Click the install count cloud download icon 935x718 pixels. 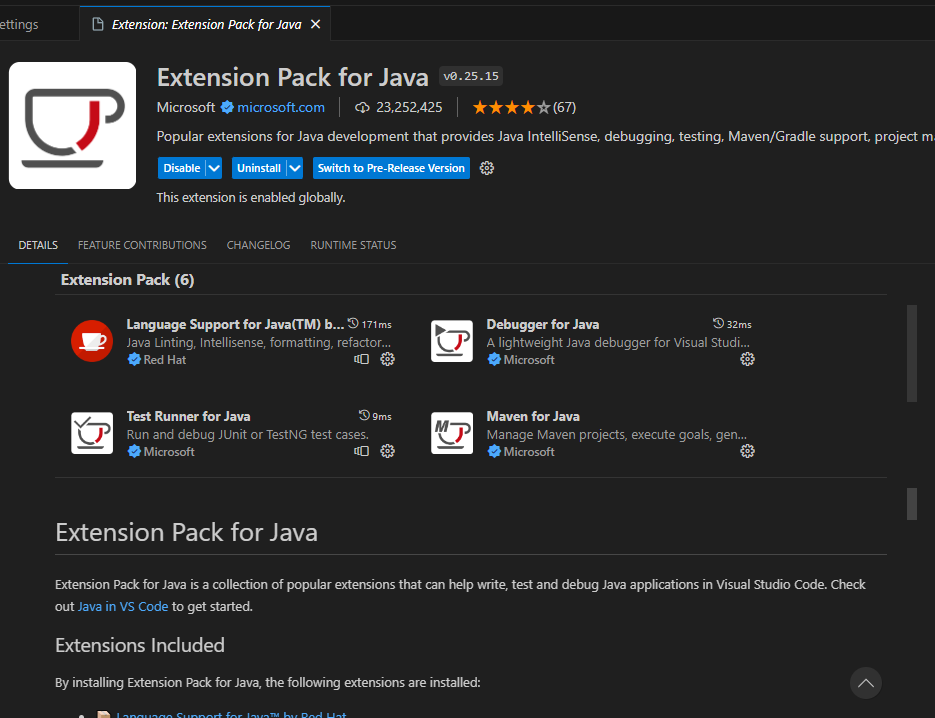point(362,107)
